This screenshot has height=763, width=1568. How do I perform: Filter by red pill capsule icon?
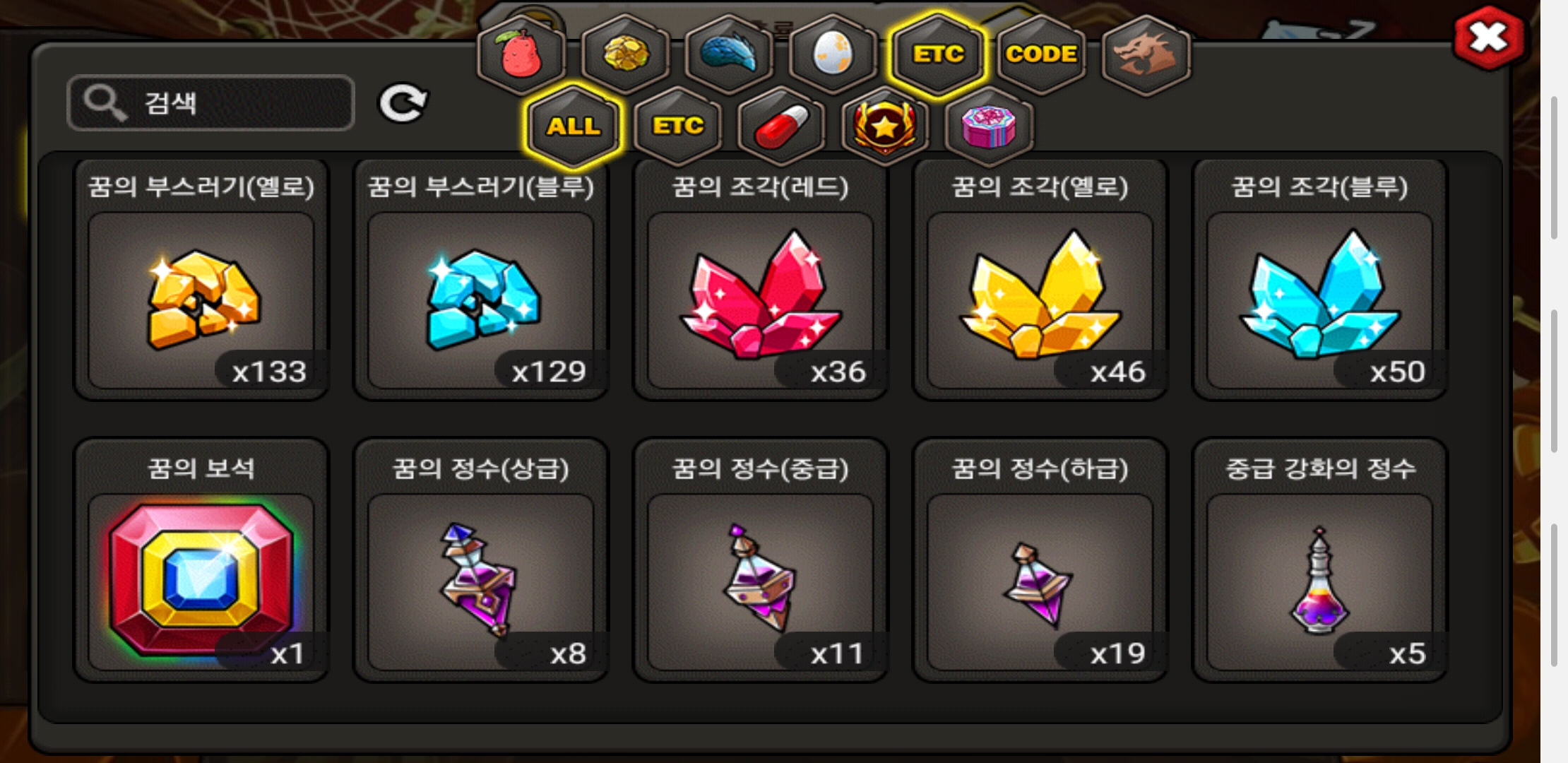pos(781,126)
